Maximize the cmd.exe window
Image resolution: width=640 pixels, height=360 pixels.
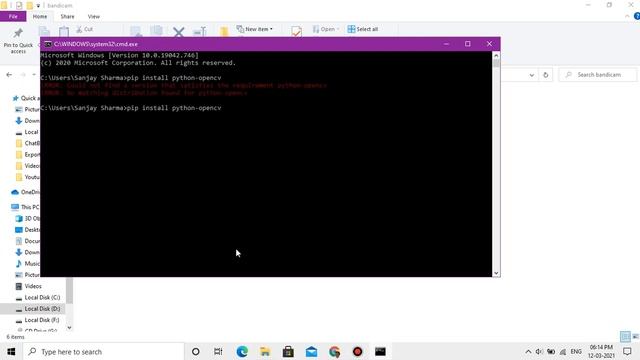point(468,44)
